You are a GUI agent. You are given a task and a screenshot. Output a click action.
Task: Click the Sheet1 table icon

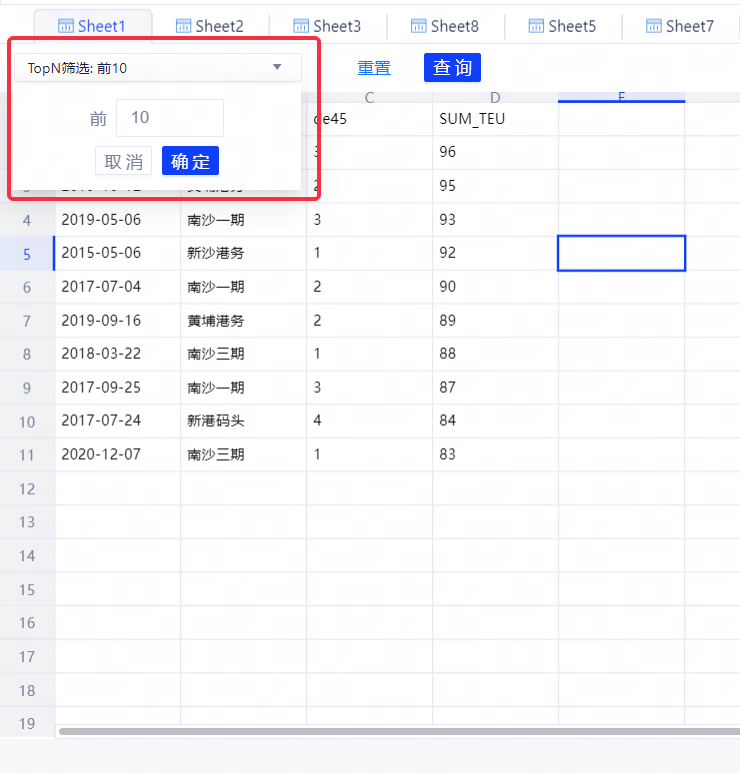67,26
